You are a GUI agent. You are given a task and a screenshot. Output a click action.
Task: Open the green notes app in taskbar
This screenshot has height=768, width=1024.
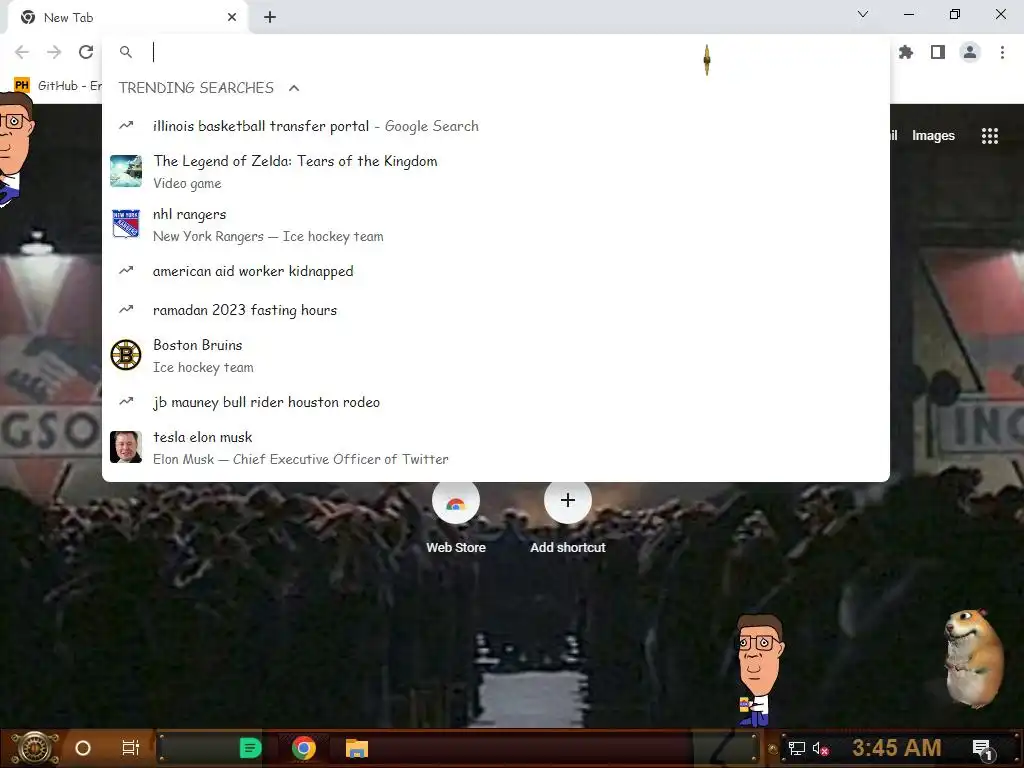(250, 748)
